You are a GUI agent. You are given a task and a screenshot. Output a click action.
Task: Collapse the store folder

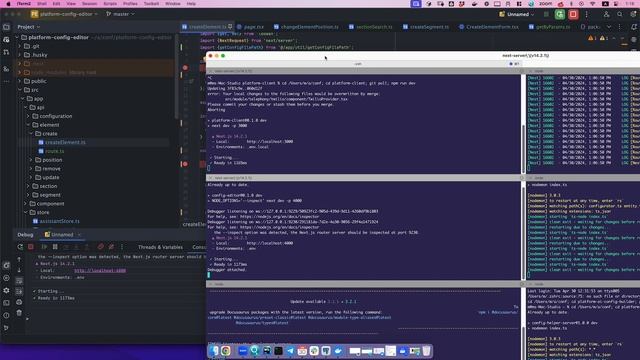coord(25,212)
